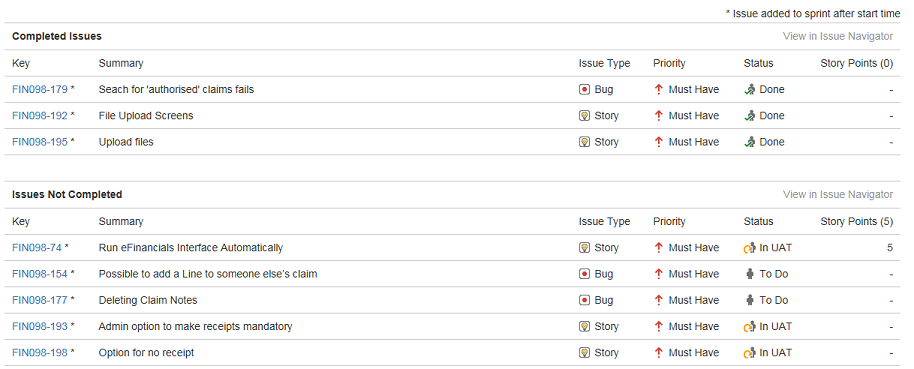Viewport: 914px width, 369px height.
Task: Click the Bug icon for FIN098-179
Action: [x=584, y=90]
